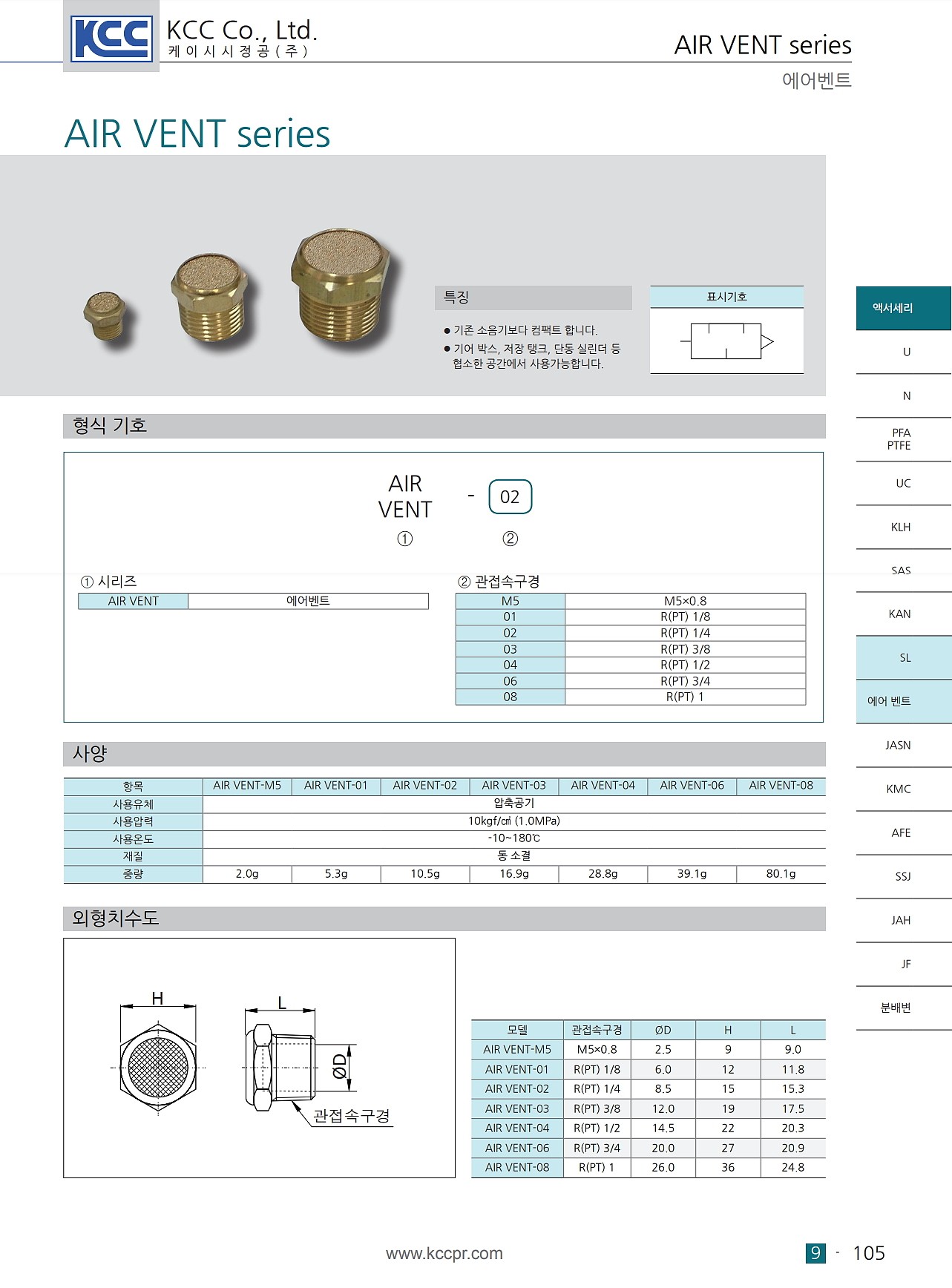
Task: Select the JASN side tab
Action: coord(904,745)
